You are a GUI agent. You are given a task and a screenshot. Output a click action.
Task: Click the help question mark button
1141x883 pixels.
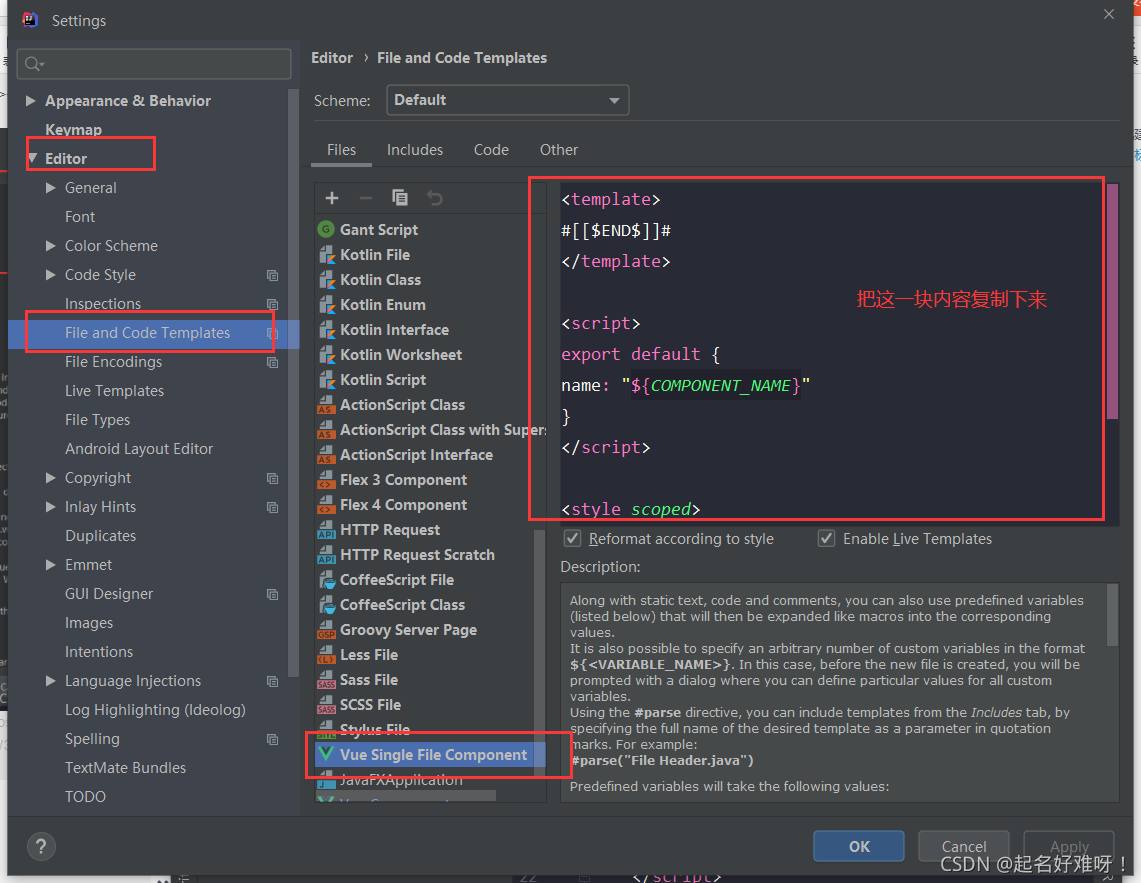[41, 847]
